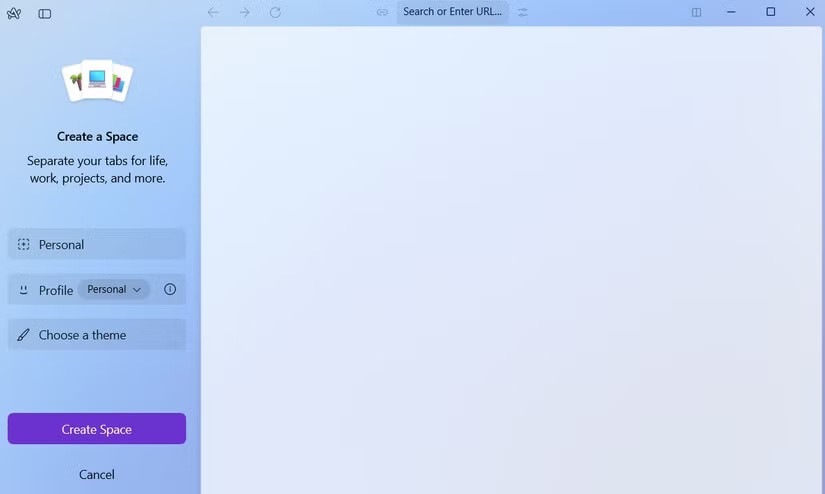Open the Personal profile dropdown
The height and width of the screenshot is (494, 825).
(114, 289)
